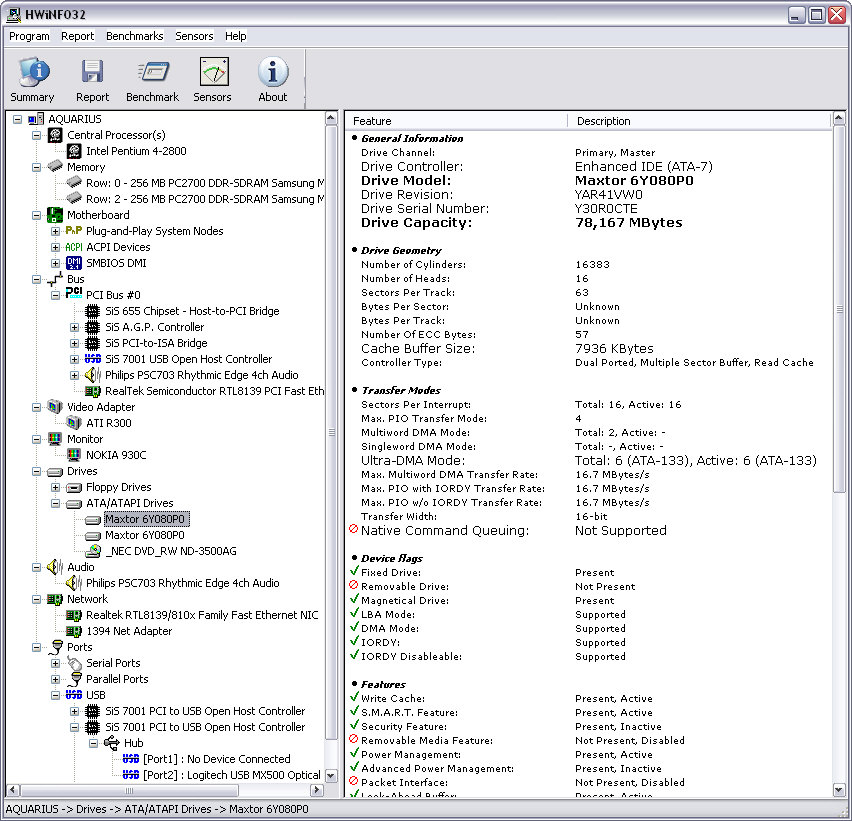
Task: Select the second Maxtor 6Y080P0 drive
Action: [x=145, y=535]
